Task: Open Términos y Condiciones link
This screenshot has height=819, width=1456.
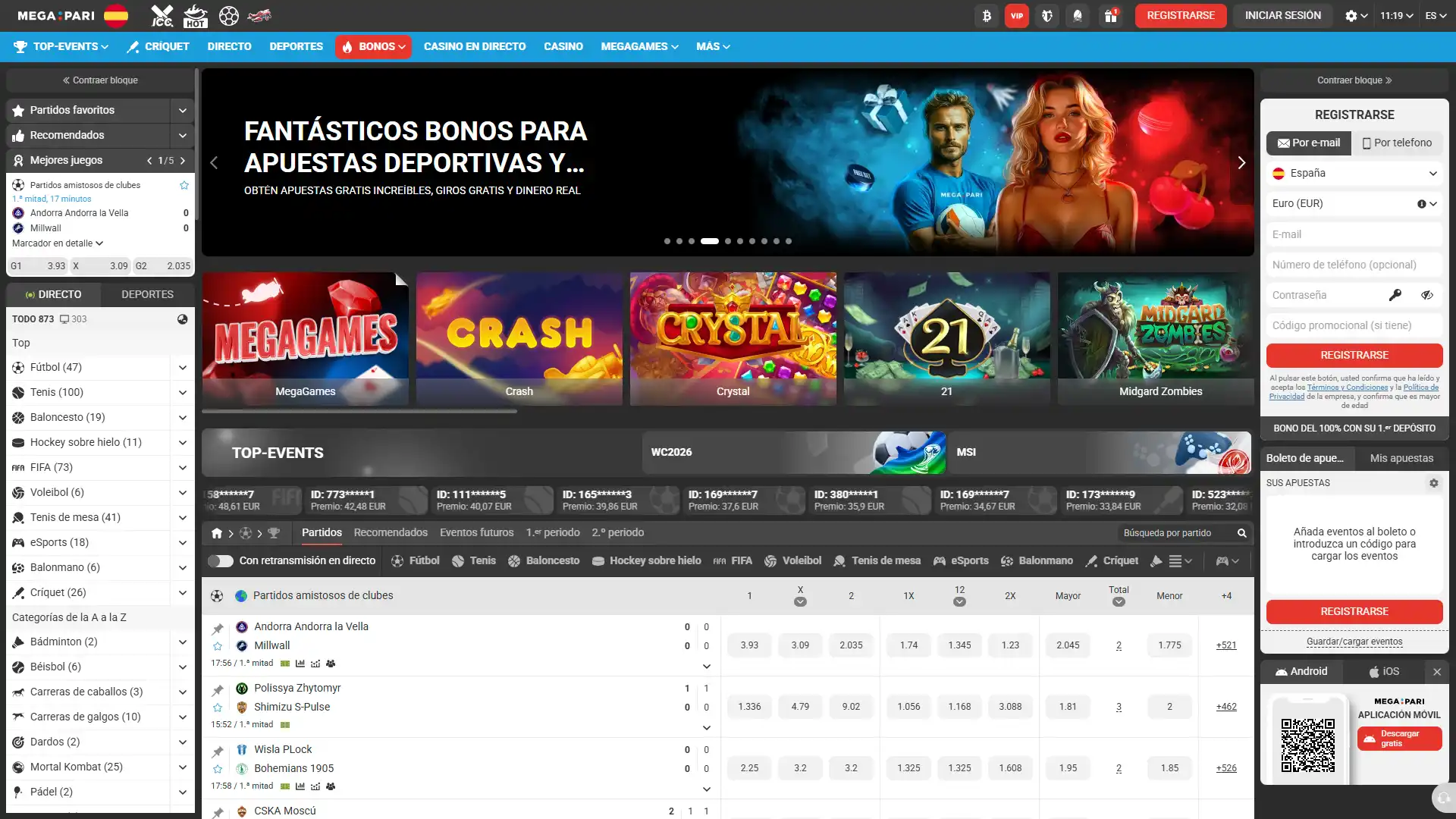Action: point(1348,388)
